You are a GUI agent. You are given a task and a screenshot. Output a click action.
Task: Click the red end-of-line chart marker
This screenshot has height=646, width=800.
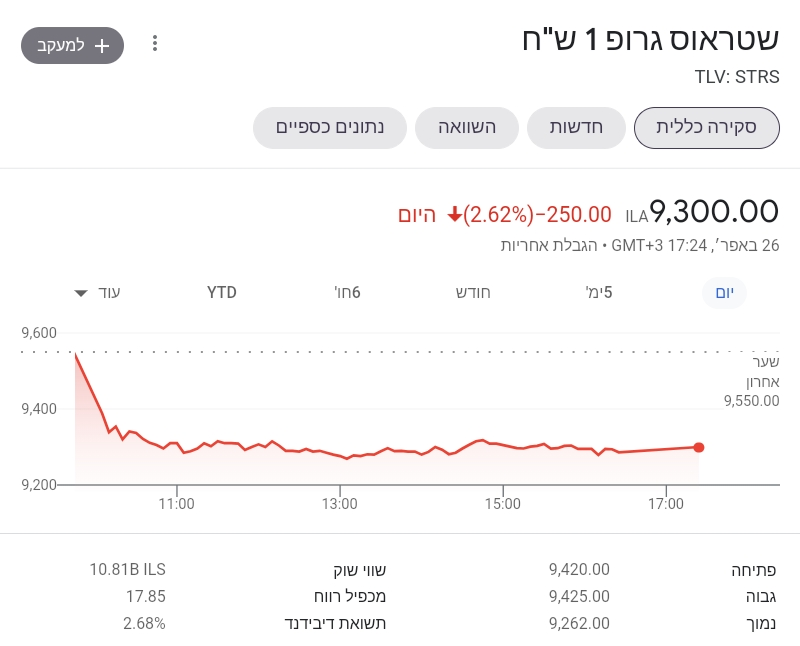coord(698,447)
